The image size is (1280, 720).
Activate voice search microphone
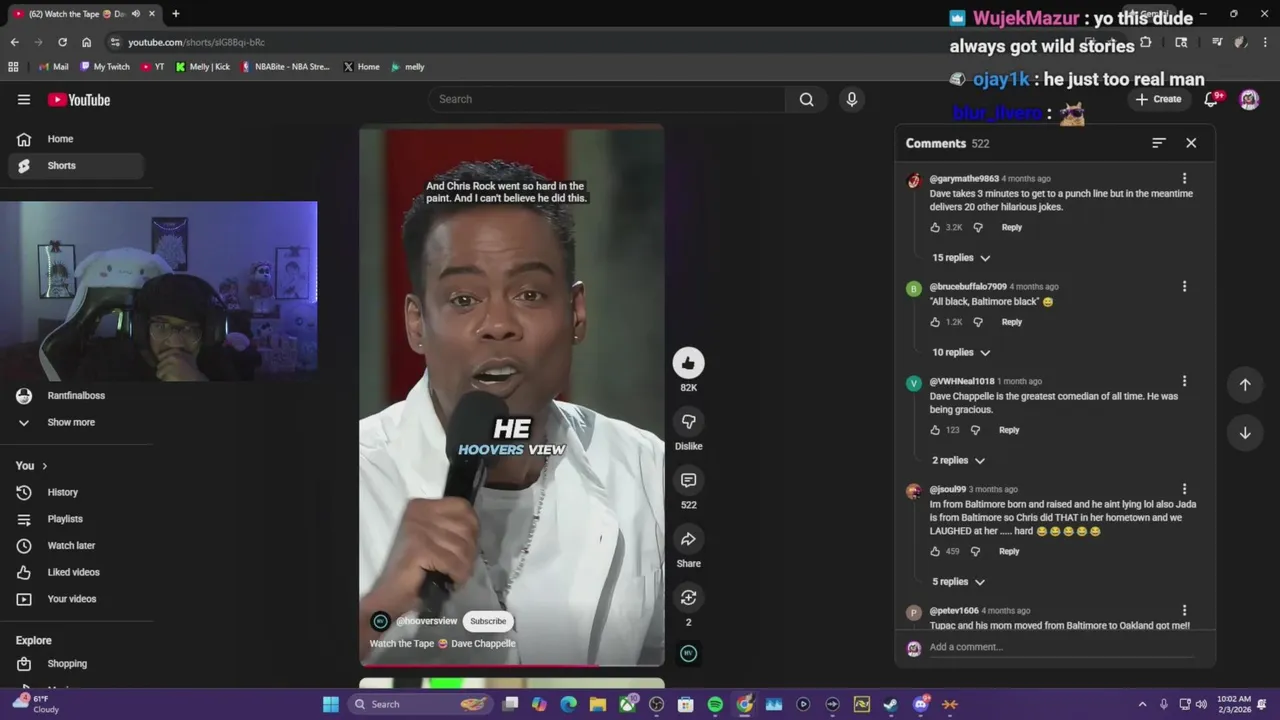point(852,99)
